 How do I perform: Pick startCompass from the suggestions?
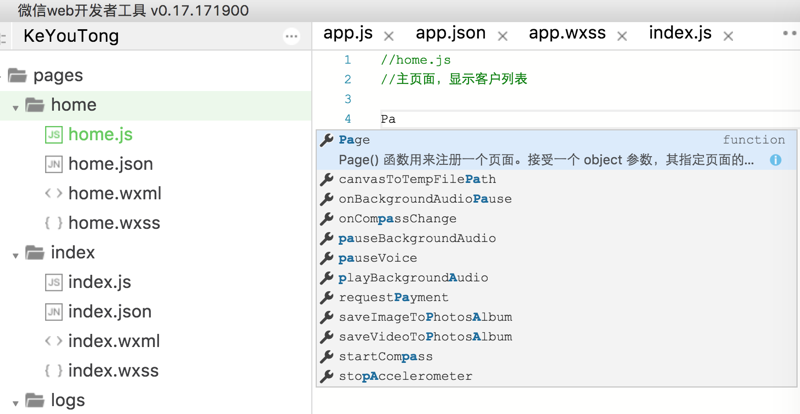(386, 356)
